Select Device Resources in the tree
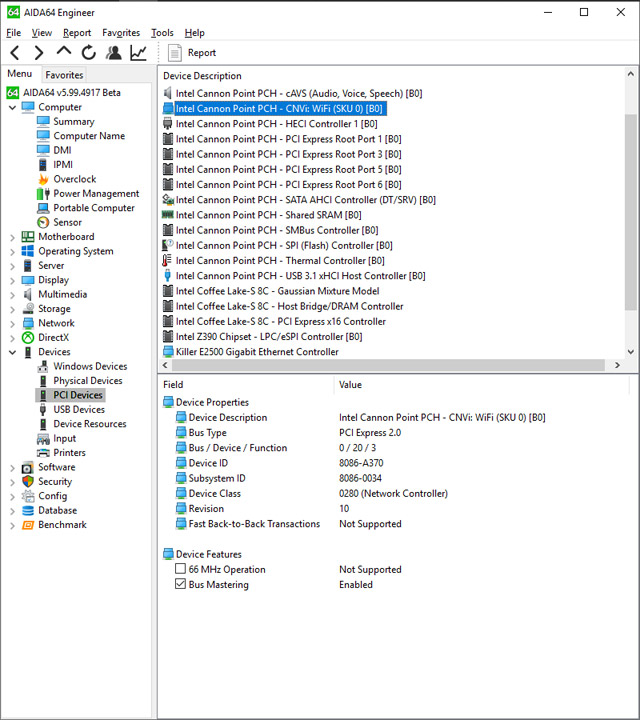The image size is (640, 720). click(90, 424)
